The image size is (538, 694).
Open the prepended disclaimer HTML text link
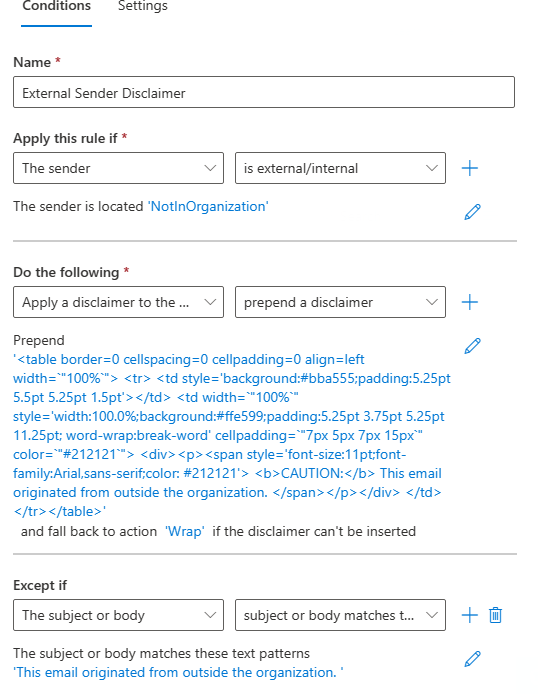tap(232, 436)
